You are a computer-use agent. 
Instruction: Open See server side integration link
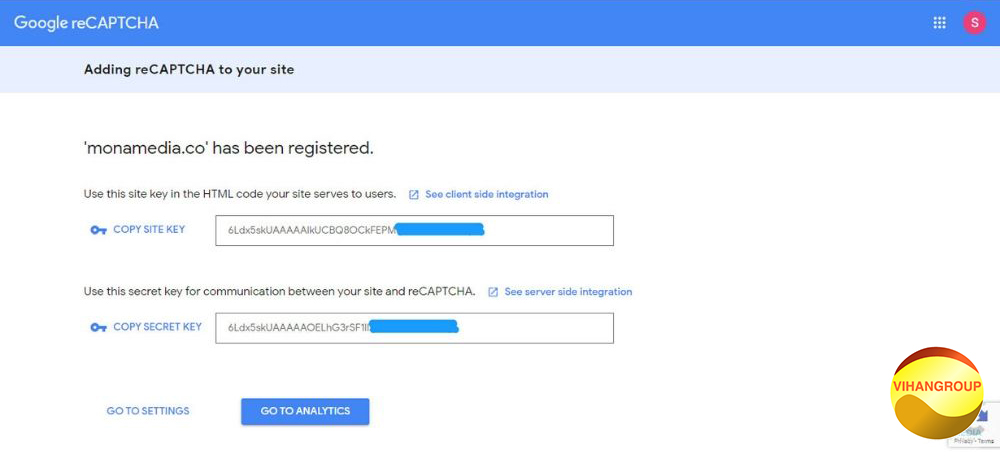[567, 292]
